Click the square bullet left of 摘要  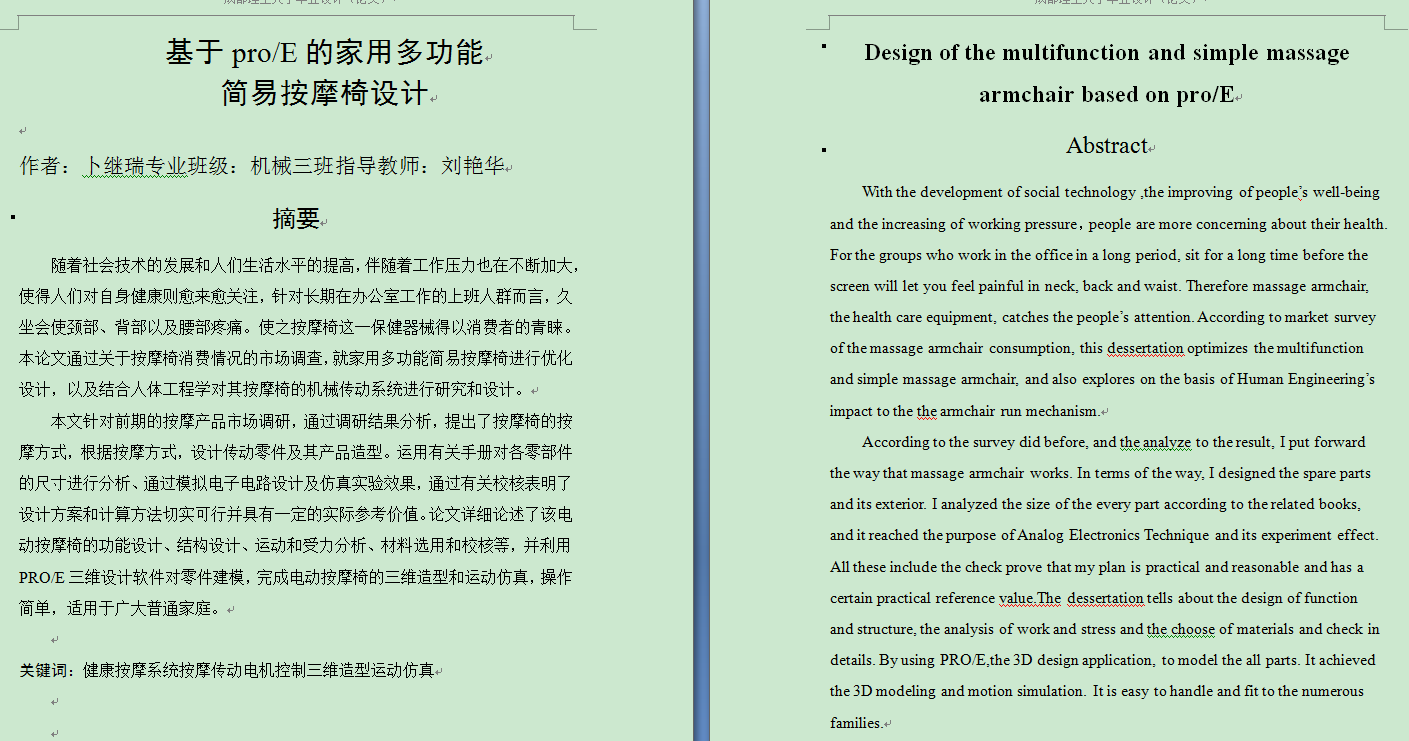11,215
